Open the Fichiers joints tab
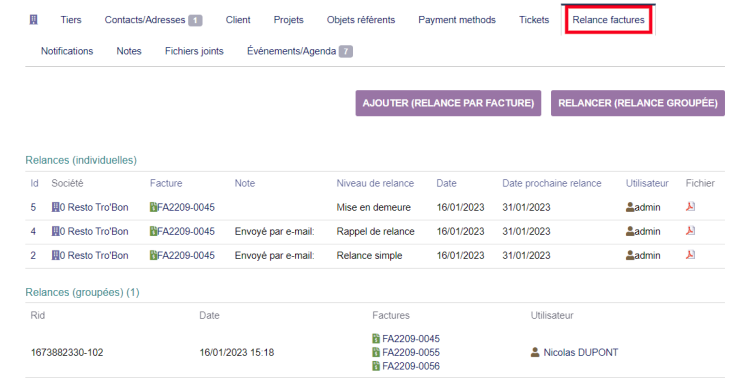 tap(194, 51)
